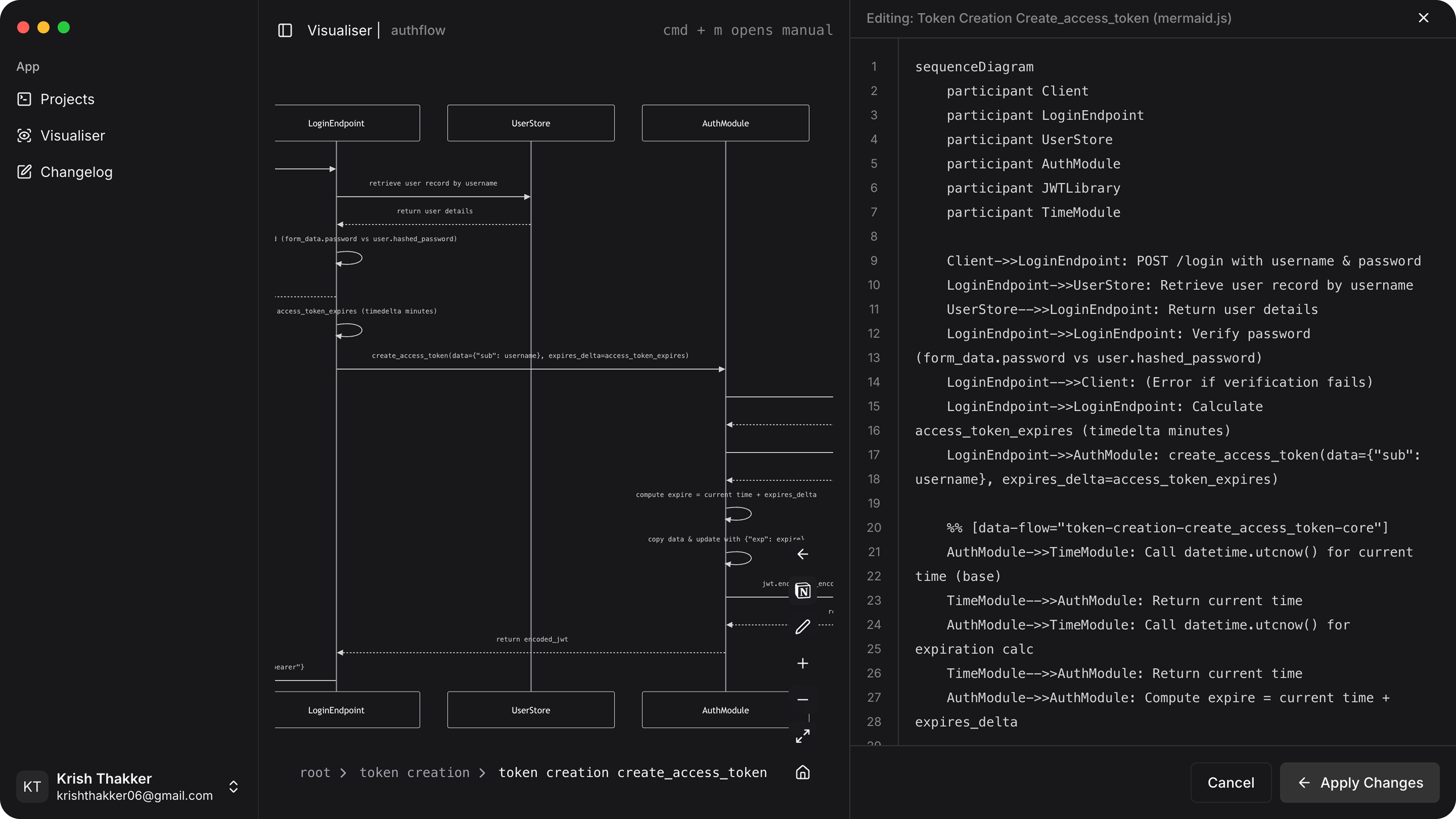
Task: Click line number 9 in editor gutter
Action: tap(874, 261)
